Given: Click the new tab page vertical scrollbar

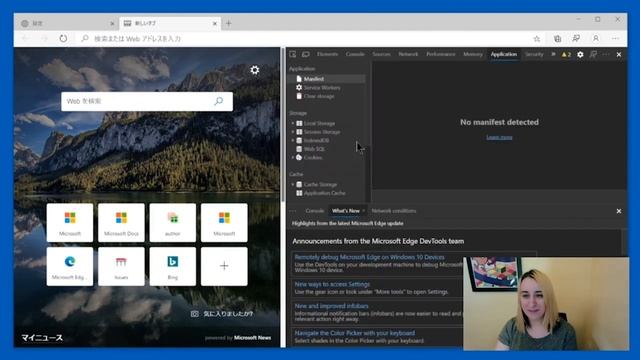Looking at the screenshot, I should (283, 124).
